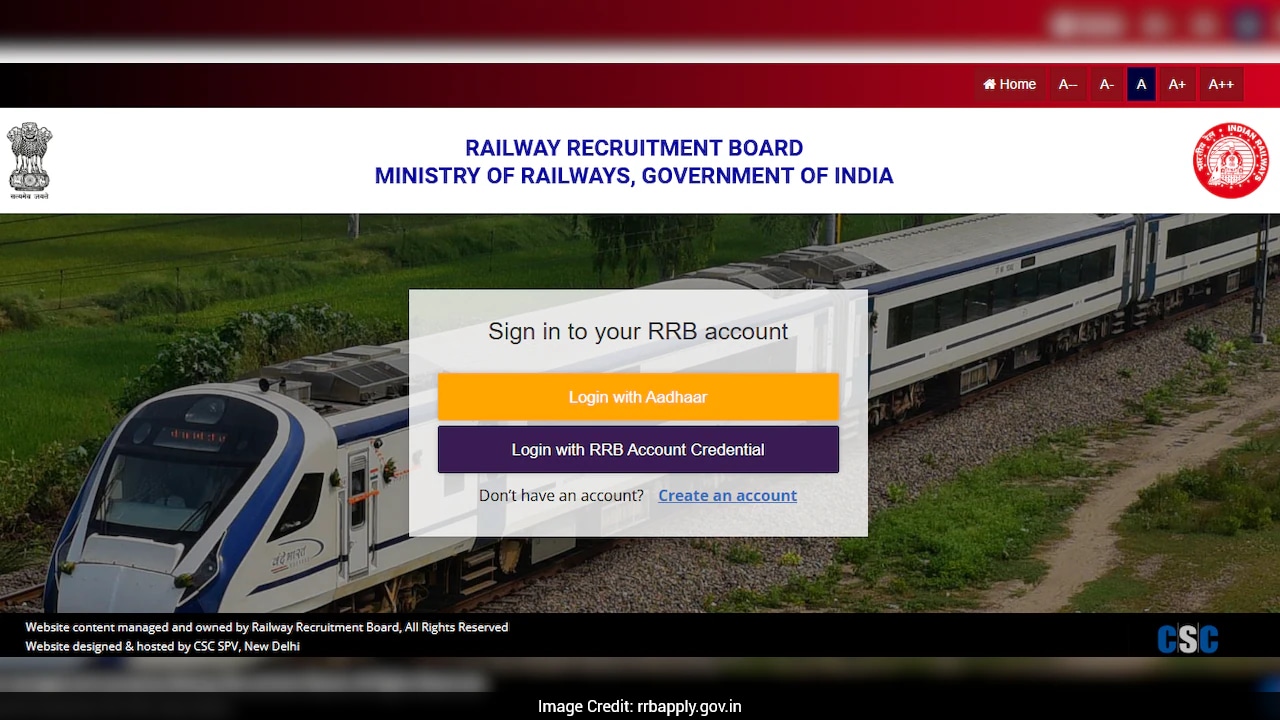Click the CSC logo in footer
Screen dimensions: 1280x720
pos(1188,638)
